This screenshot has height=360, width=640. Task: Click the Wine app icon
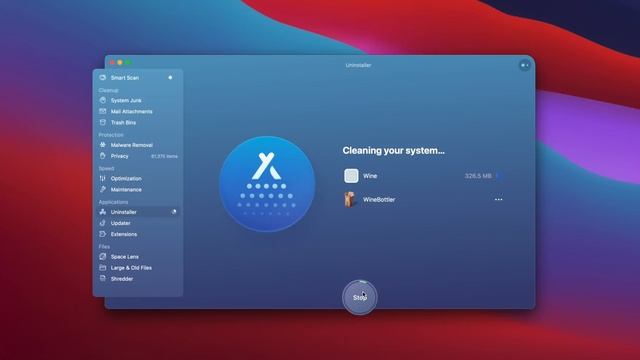pos(351,176)
